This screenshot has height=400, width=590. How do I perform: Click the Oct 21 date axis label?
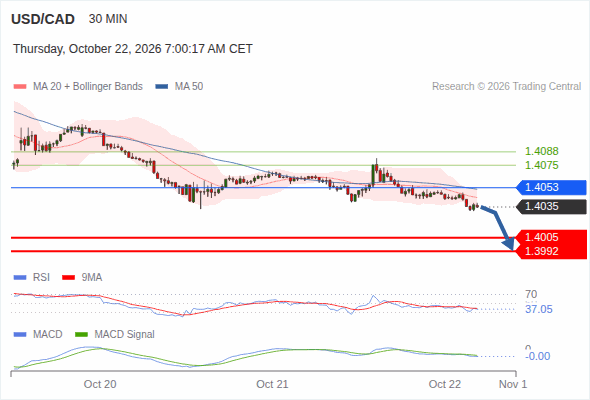(x=272, y=384)
